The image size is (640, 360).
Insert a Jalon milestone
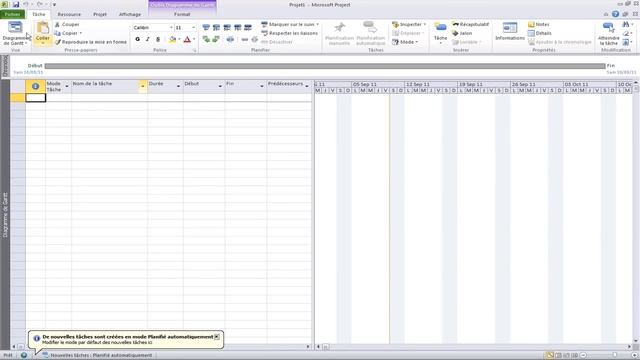(x=462, y=33)
